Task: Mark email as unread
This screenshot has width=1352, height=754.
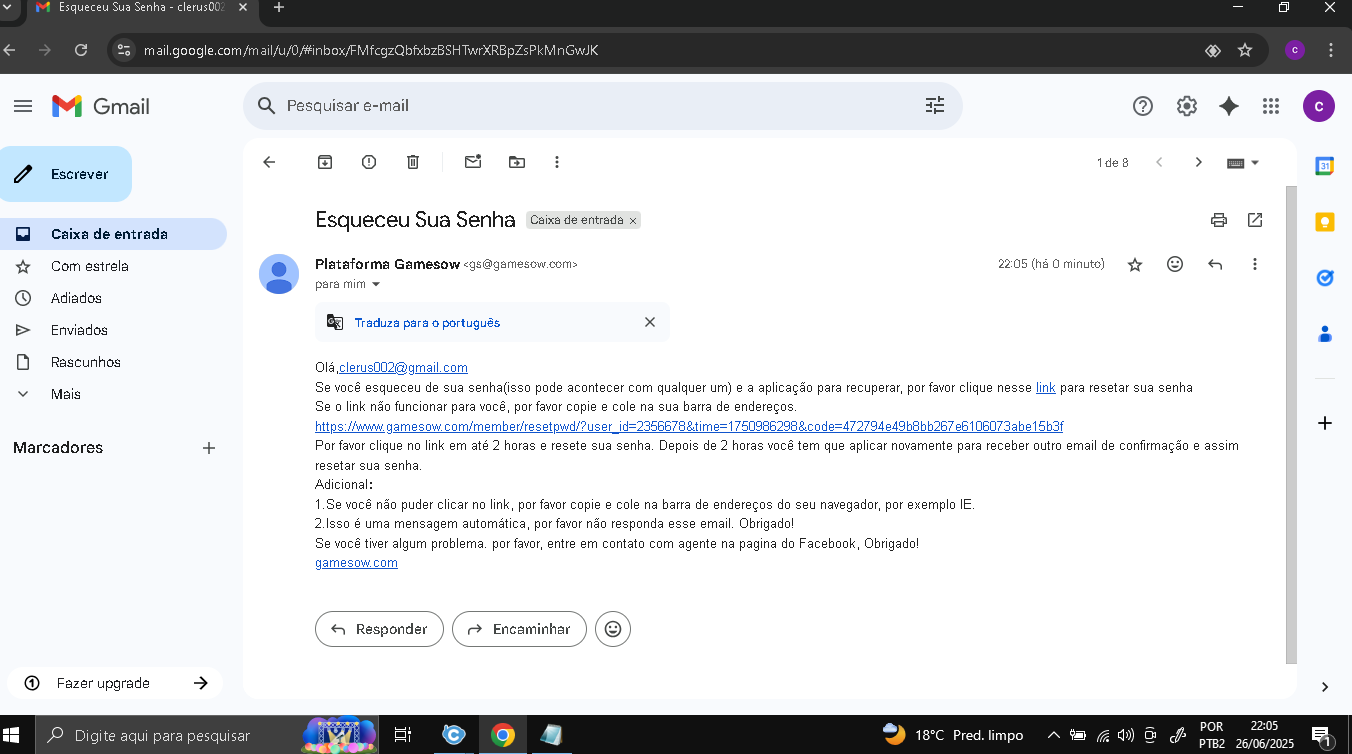Action: click(x=473, y=162)
